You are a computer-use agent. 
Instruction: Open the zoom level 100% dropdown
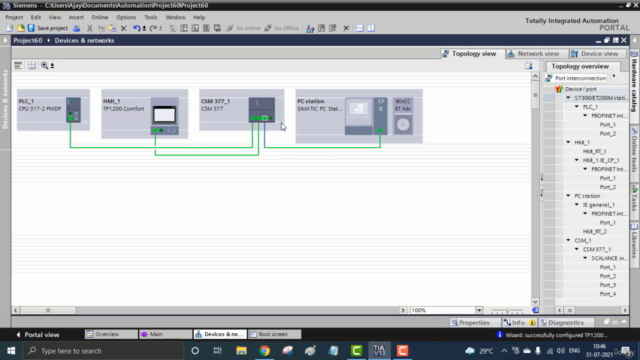479,310
